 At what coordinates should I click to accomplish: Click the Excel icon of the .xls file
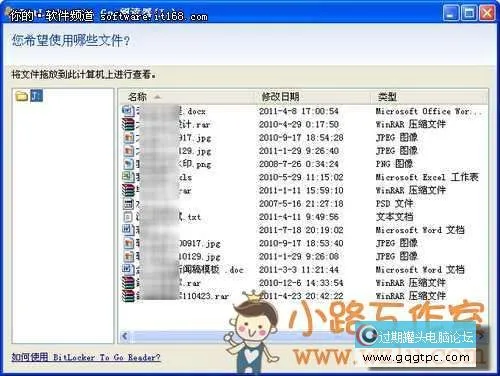[x=128, y=177]
